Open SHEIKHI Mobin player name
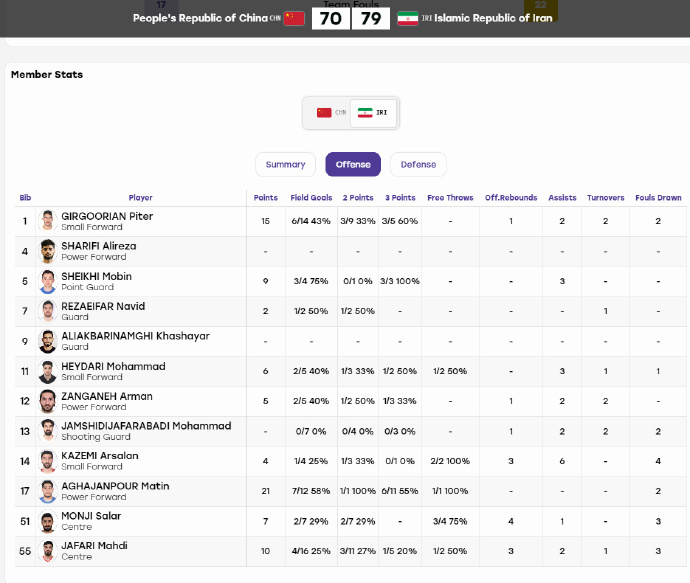This screenshot has width=690, height=583. [96, 276]
